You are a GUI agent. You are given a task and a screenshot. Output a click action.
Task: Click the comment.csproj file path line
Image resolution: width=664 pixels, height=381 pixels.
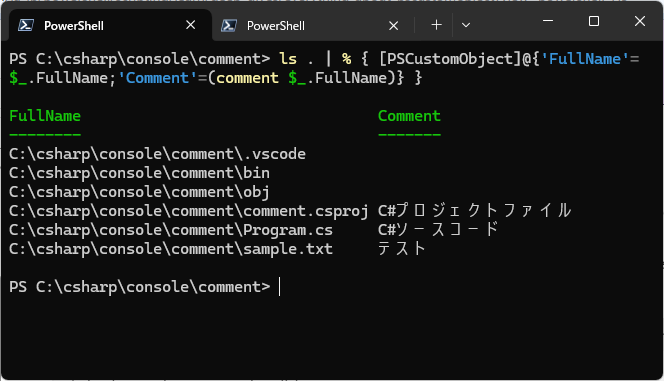point(188,211)
